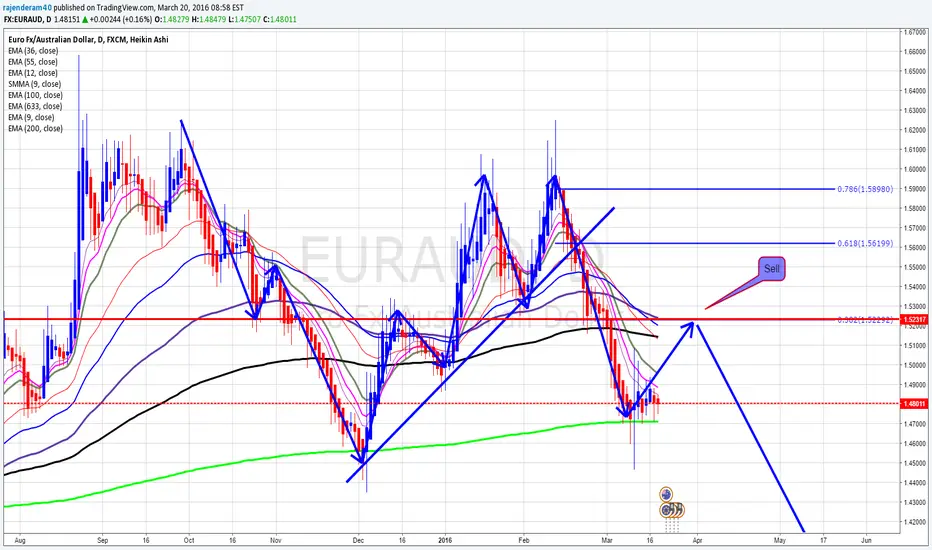
Task: Click the close value C:1.48011
Action: tap(281, 20)
